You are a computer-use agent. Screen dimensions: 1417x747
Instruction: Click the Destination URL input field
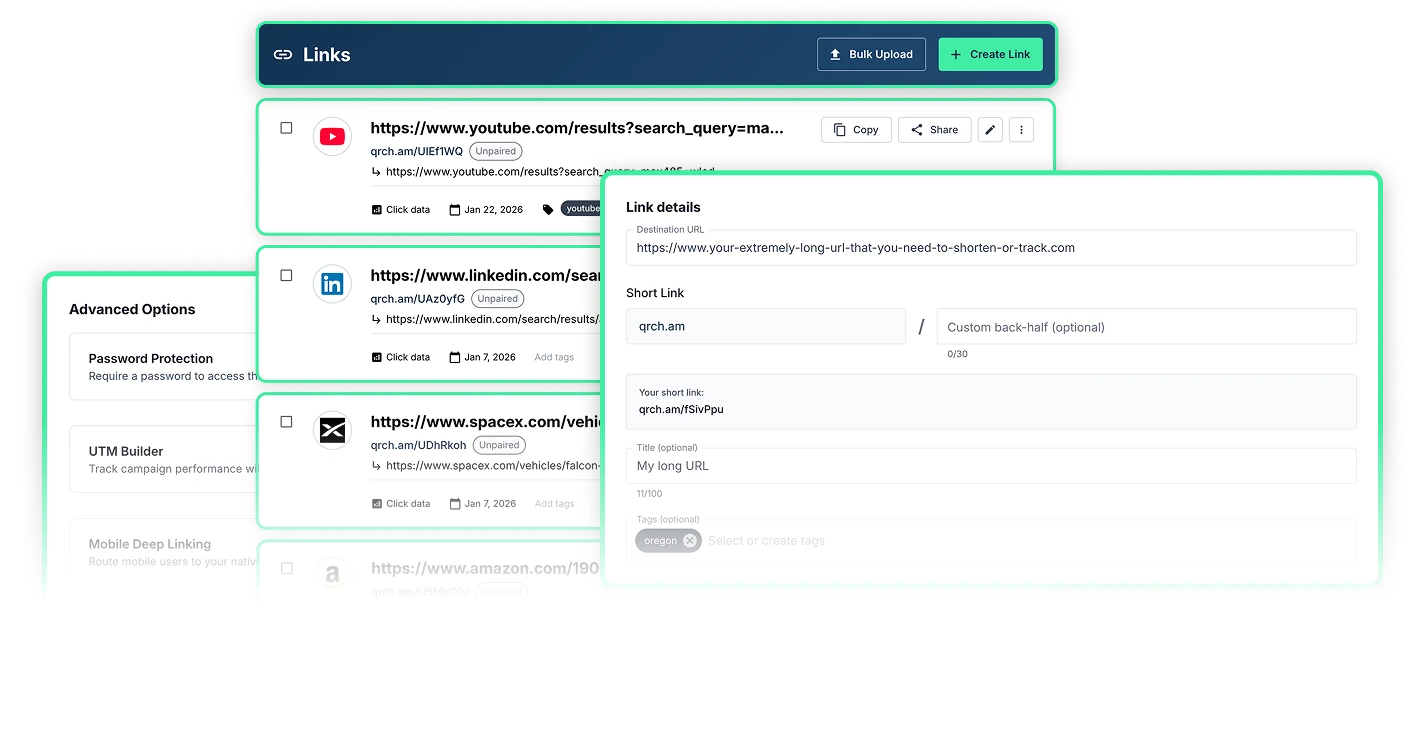click(x=991, y=248)
